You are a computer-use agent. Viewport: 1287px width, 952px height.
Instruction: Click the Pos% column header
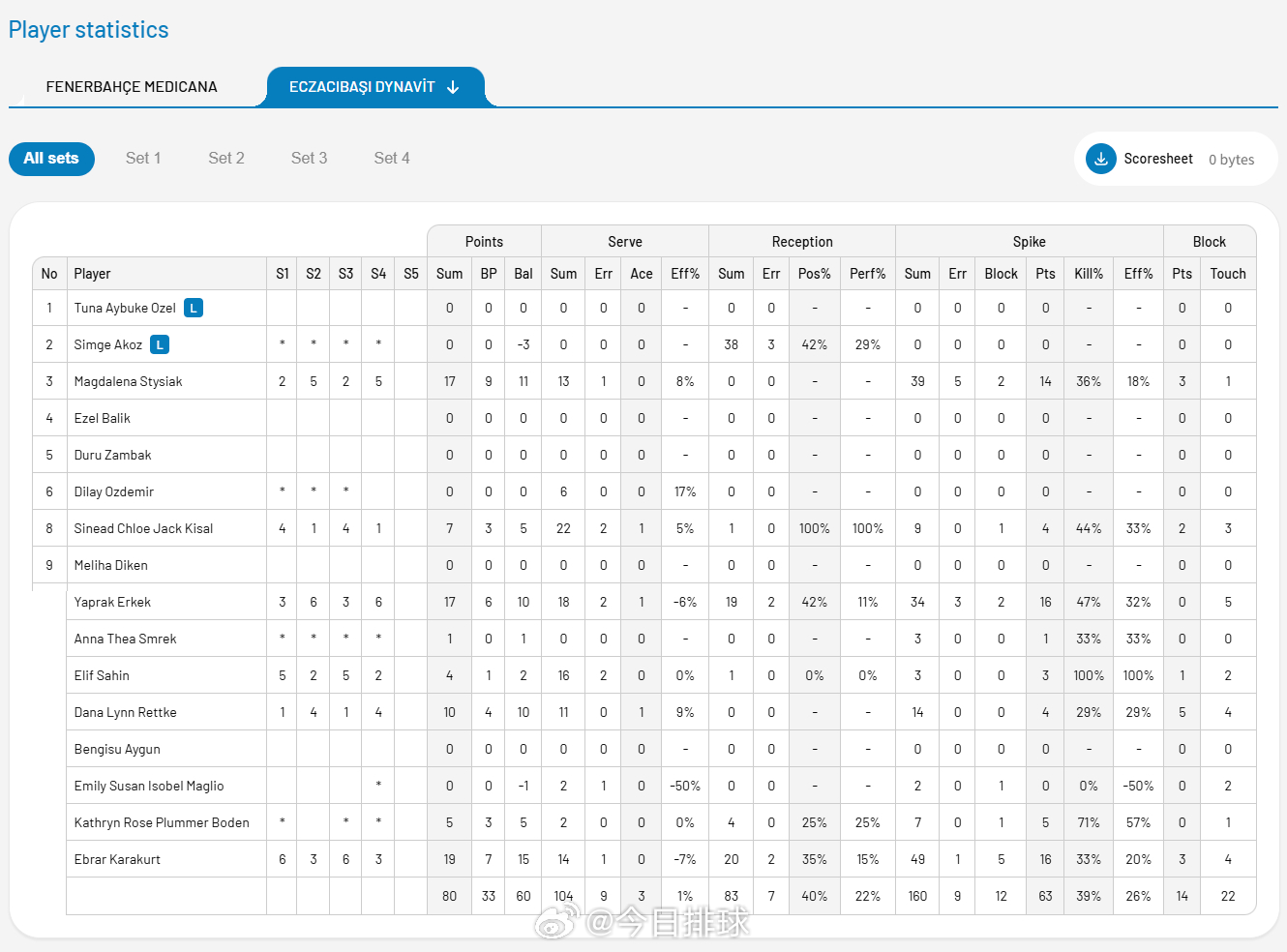pos(815,274)
